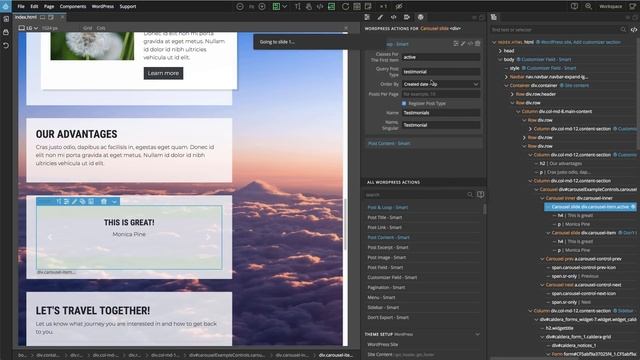Toggle the Grid view button
The height and width of the screenshot is (360, 640).
coord(87,28)
